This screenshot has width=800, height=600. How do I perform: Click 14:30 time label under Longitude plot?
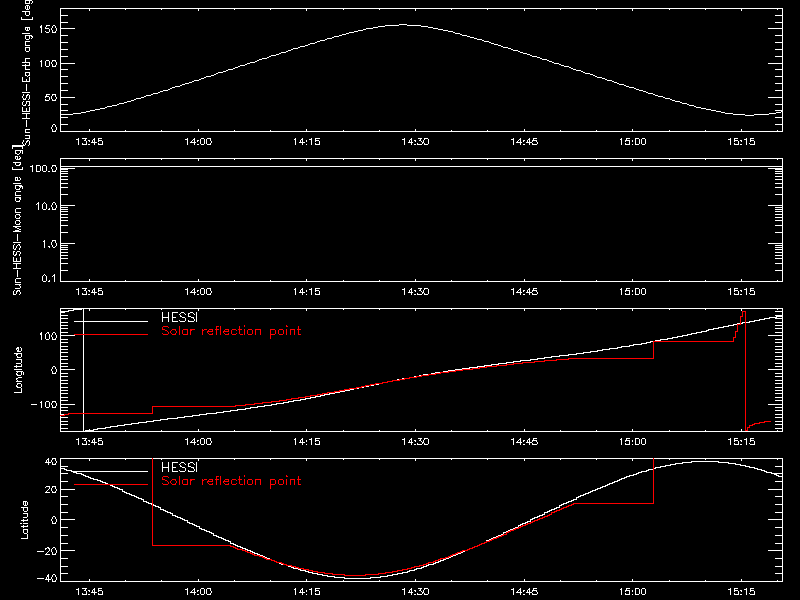pos(415,441)
